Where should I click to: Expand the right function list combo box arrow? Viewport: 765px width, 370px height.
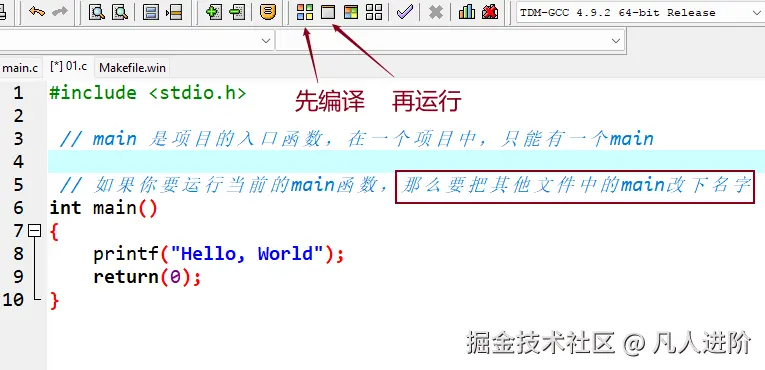(616, 41)
